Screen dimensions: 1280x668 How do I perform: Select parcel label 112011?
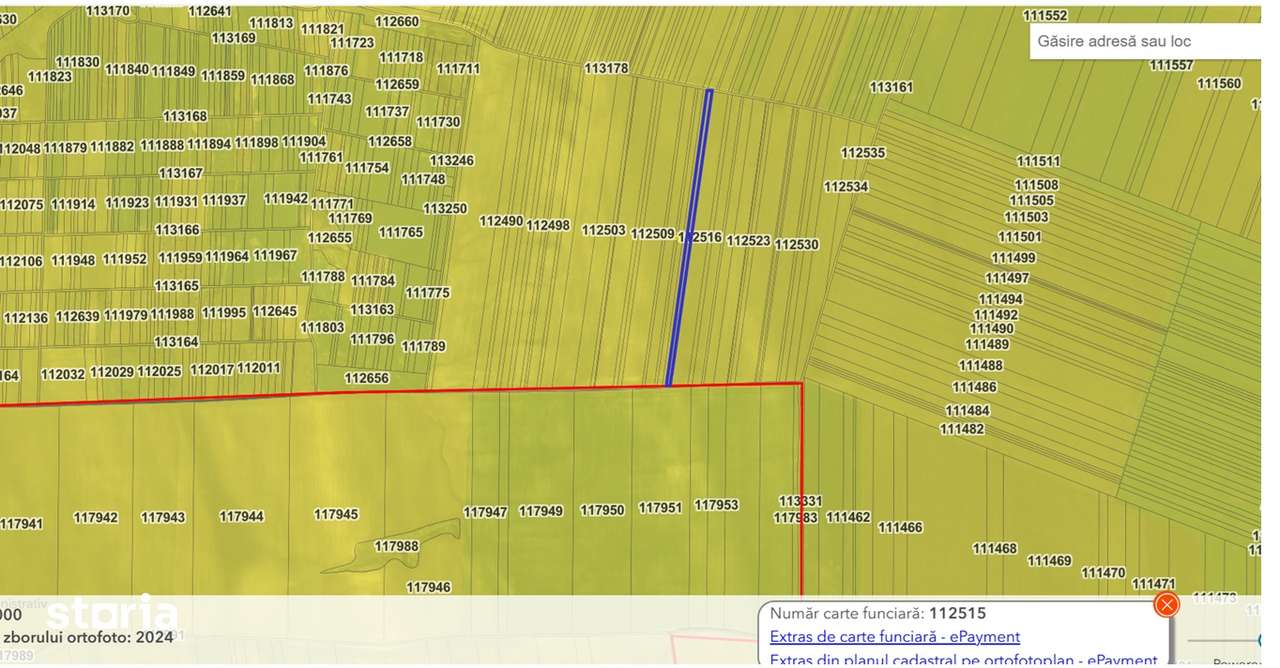[x=259, y=367]
